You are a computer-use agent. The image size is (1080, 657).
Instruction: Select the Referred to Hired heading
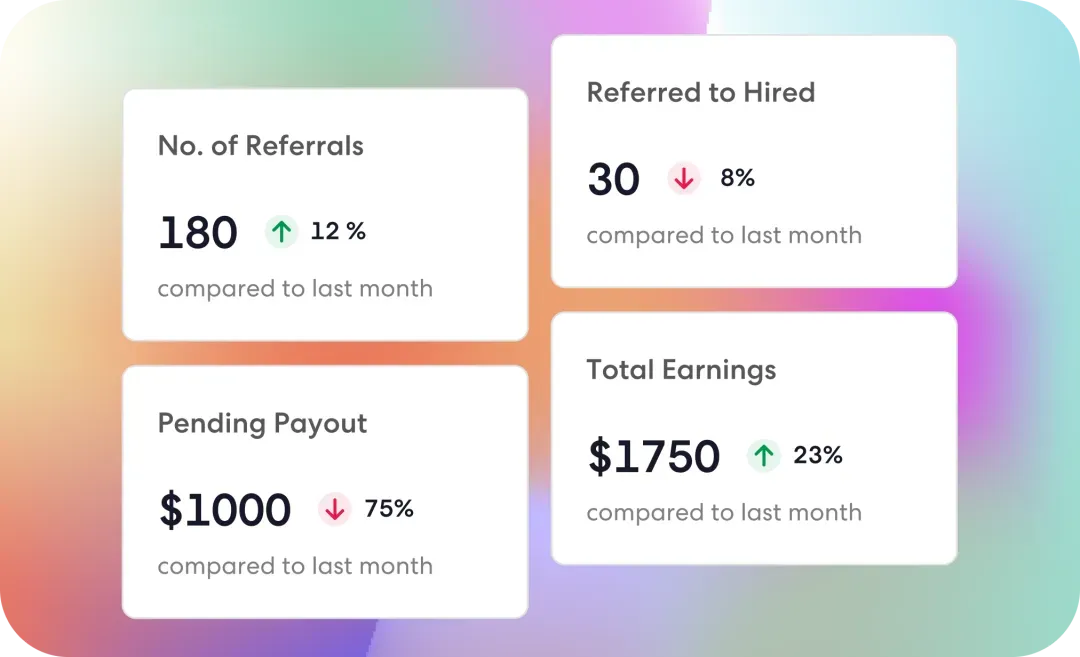tap(701, 93)
